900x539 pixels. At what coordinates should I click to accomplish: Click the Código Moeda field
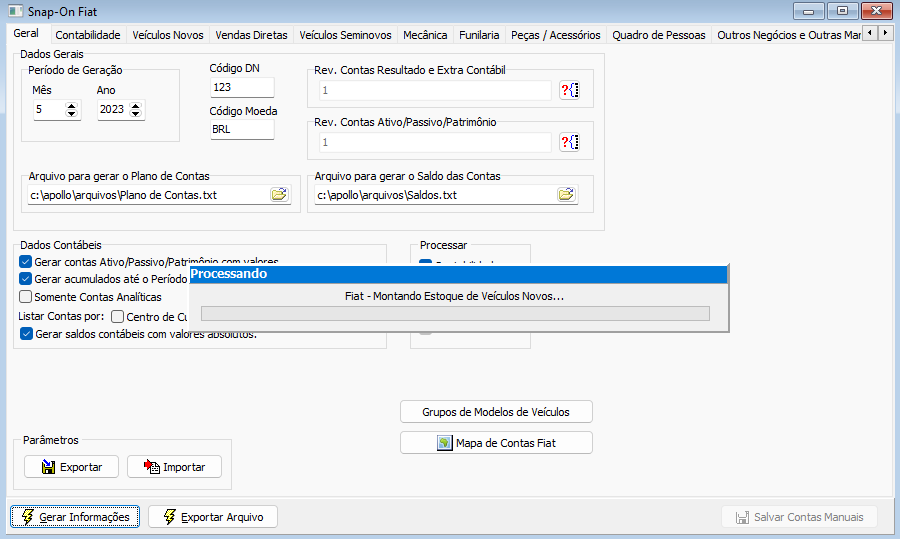242,129
